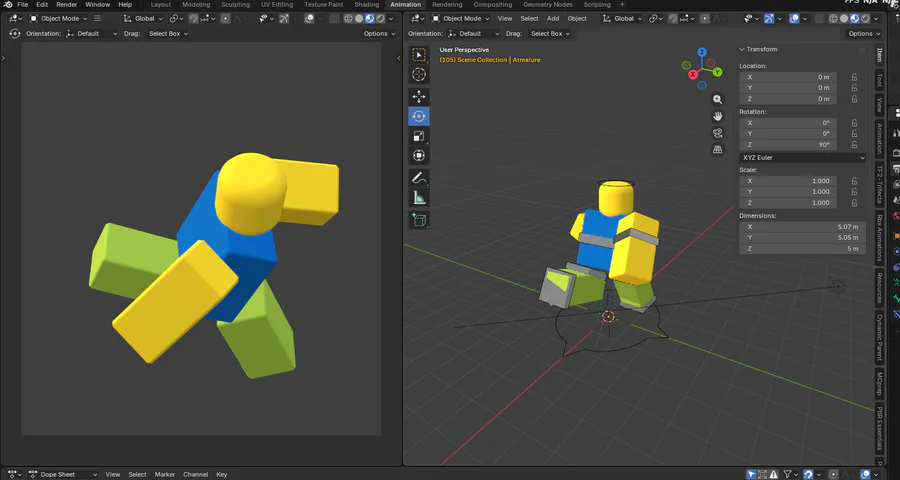Open Drag Select Box dropdown in right viewport
The image size is (900, 480).
click(550, 33)
